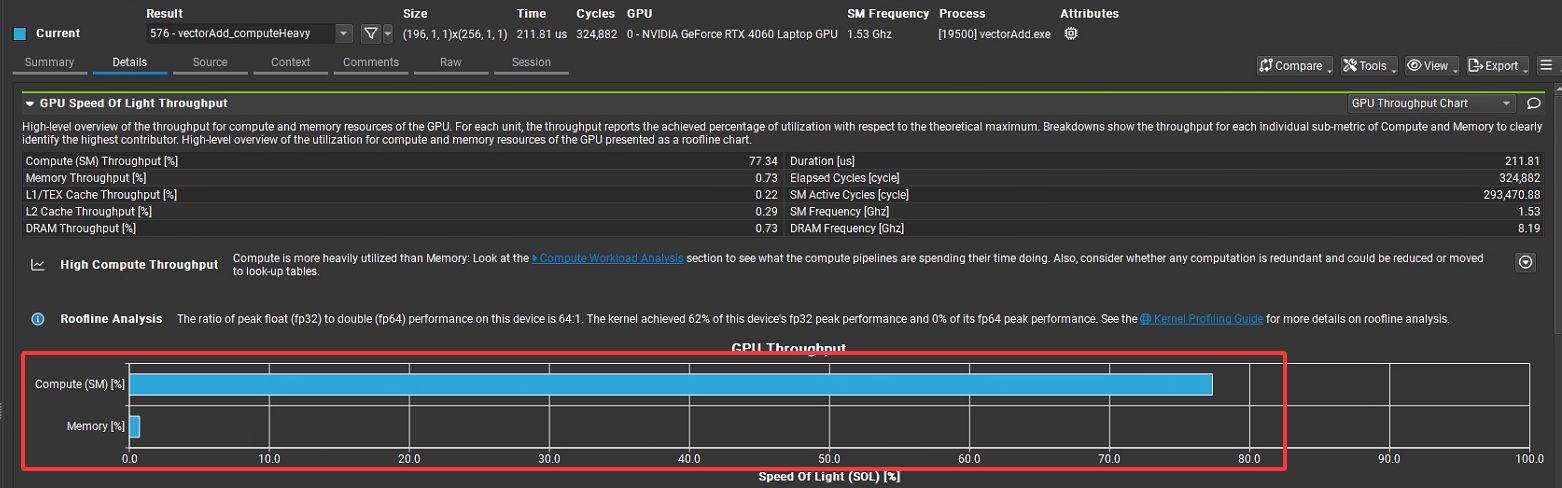
Task: Switch to the Summary tab
Action: [49, 62]
